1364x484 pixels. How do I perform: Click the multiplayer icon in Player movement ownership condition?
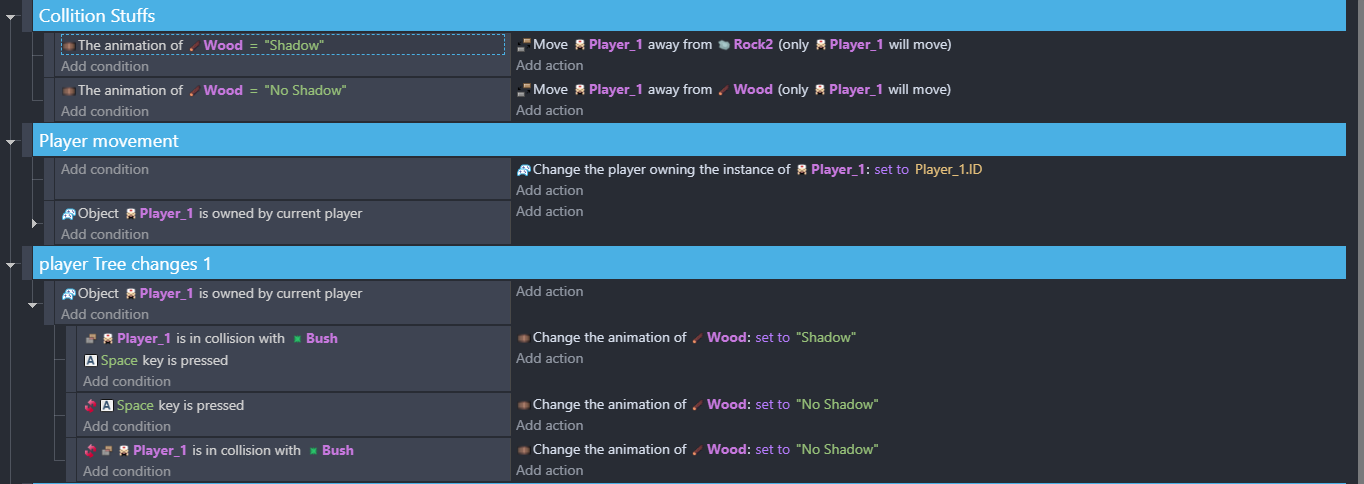tap(68, 214)
